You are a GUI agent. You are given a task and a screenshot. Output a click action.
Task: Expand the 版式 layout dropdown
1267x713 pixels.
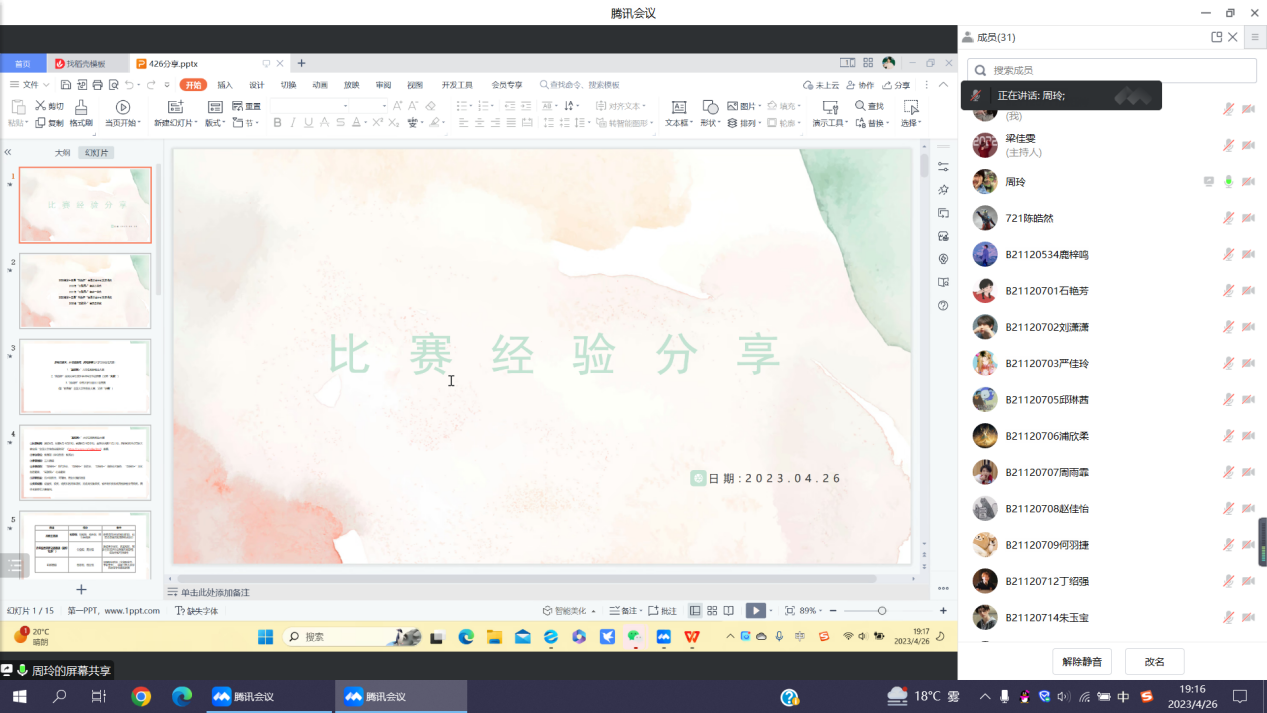(x=215, y=123)
